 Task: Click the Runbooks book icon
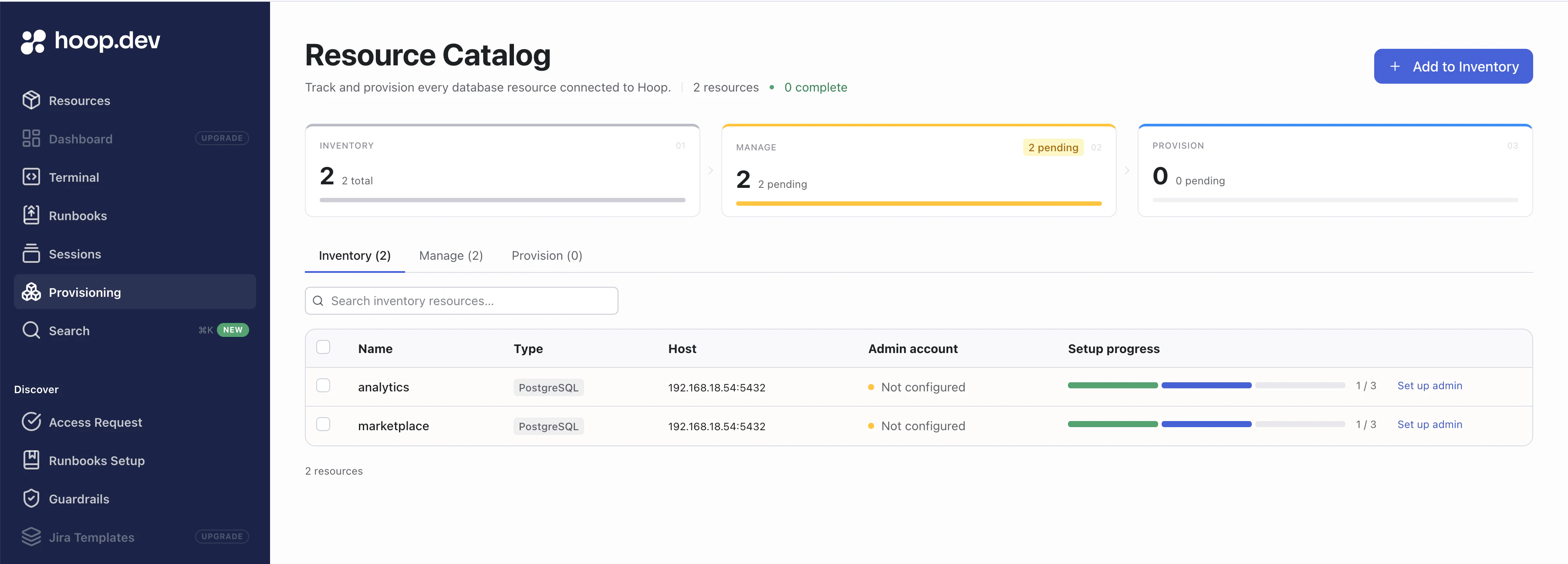[x=31, y=215]
